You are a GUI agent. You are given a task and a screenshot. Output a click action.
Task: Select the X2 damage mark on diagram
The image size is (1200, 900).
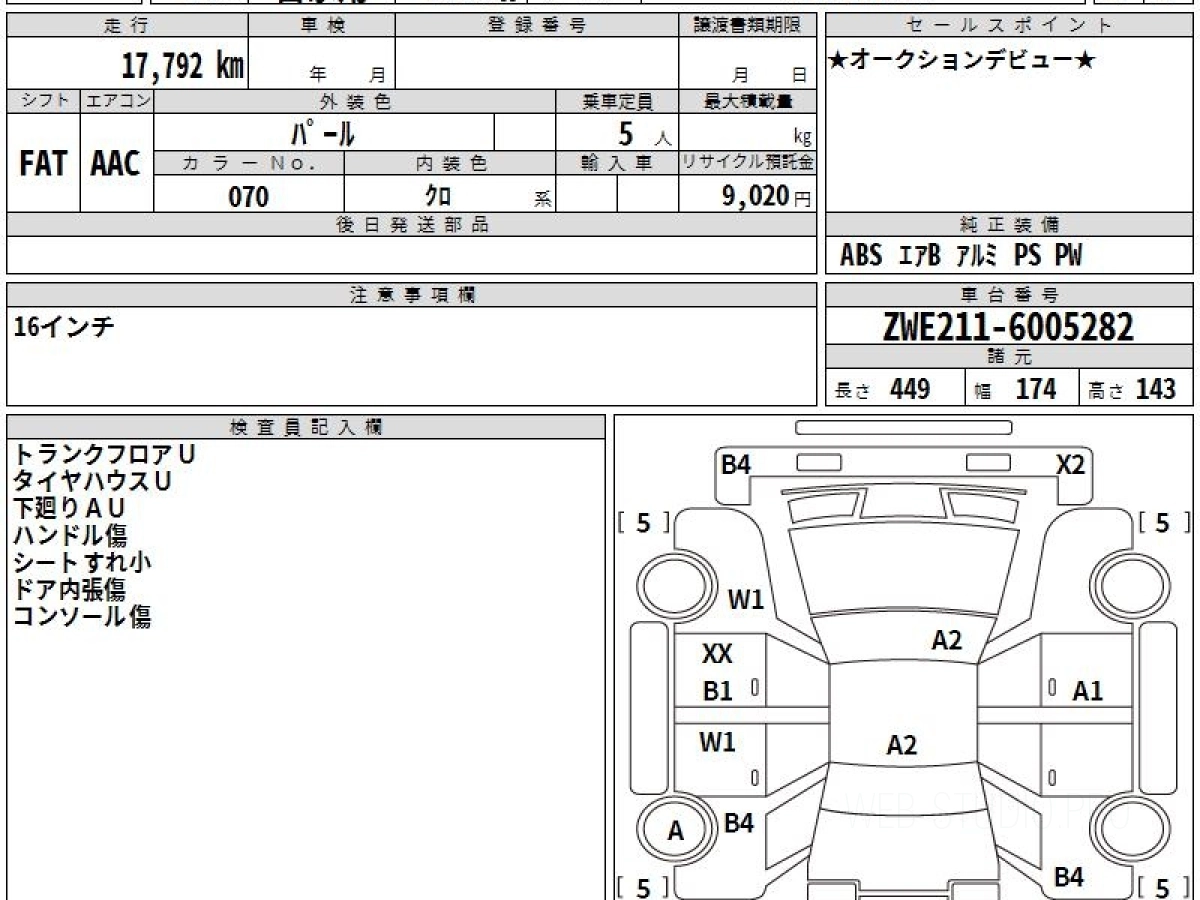tap(1070, 465)
